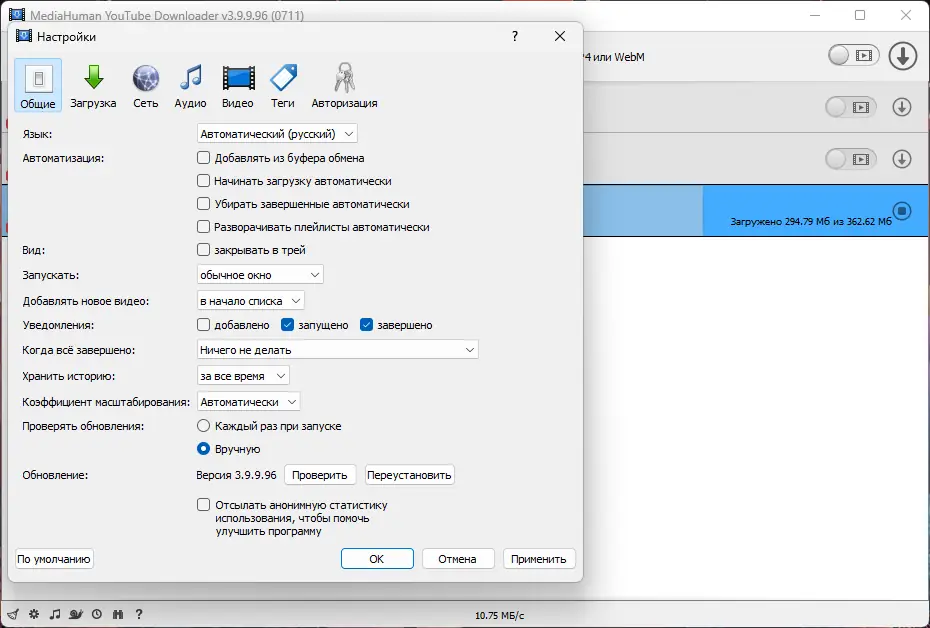Click the large download arrow beside WebM text
This screenshot has height=628, width=930.
click(903, 56)
